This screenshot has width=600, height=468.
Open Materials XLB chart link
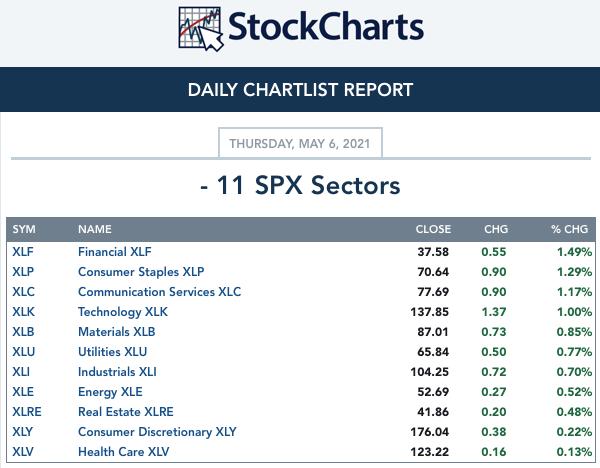117,332
